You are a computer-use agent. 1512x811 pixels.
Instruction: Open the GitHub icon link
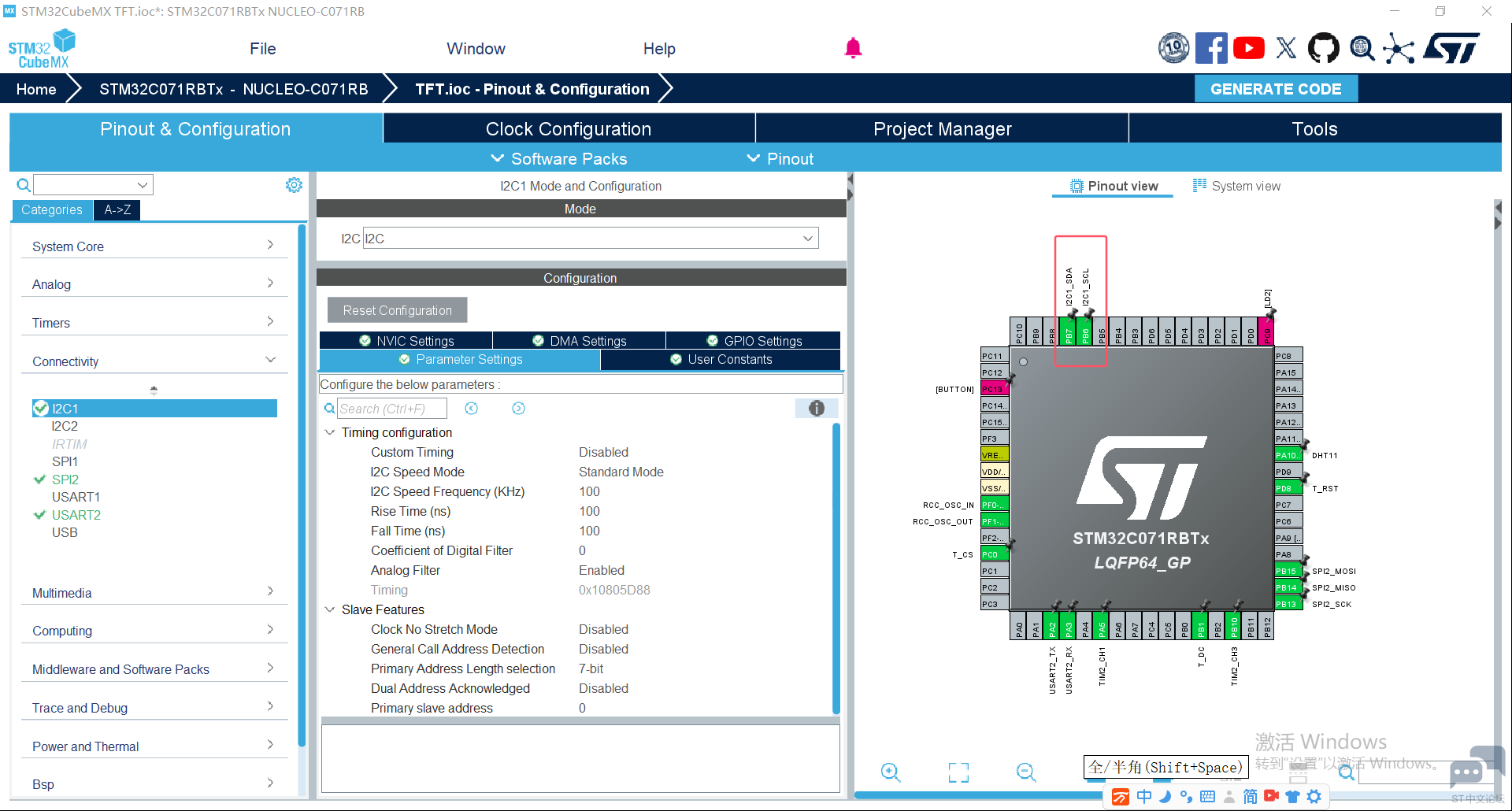coord(1323,48)
